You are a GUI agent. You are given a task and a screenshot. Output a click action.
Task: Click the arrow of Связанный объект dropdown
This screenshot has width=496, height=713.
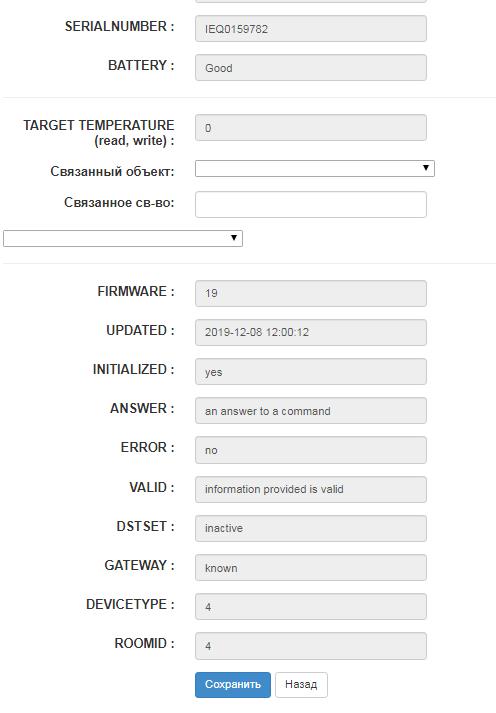(x=426, y=168)
